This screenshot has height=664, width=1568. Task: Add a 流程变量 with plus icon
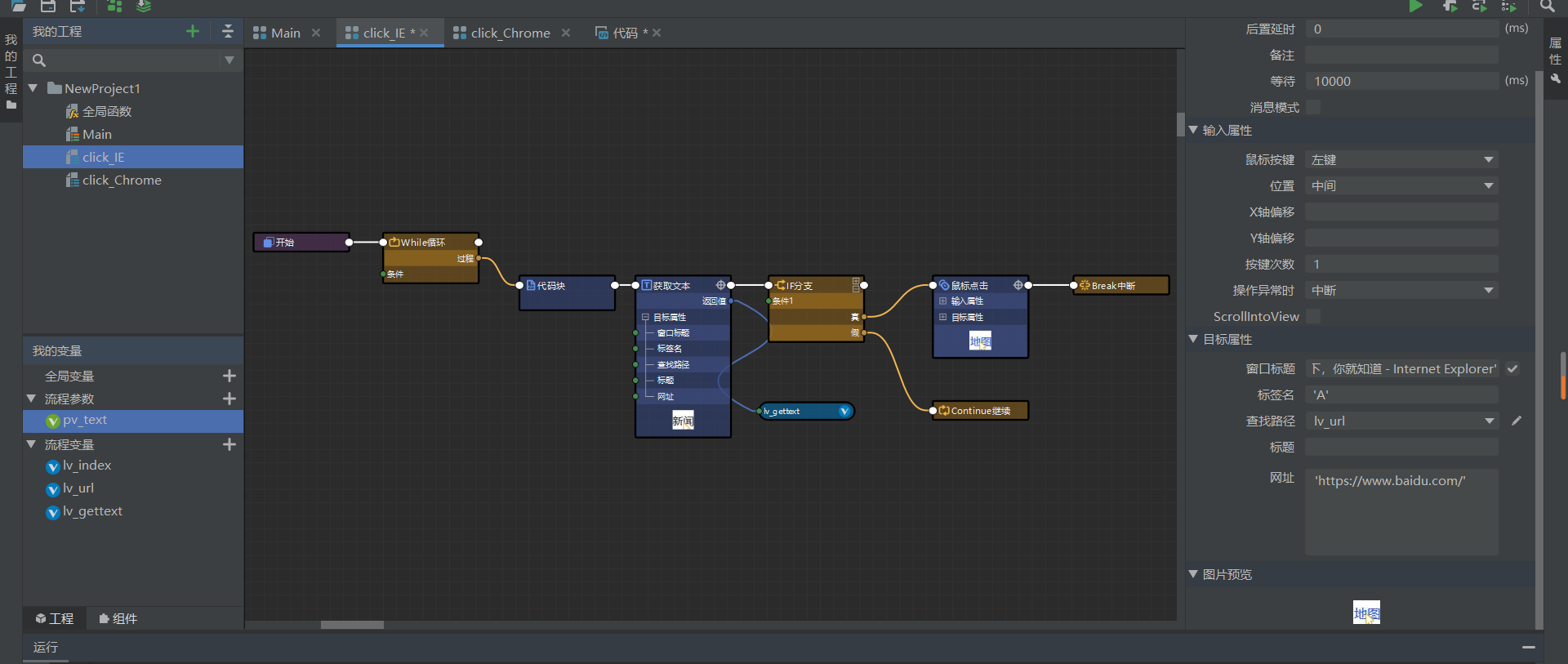pyautogui.click(x=229, y=444)
